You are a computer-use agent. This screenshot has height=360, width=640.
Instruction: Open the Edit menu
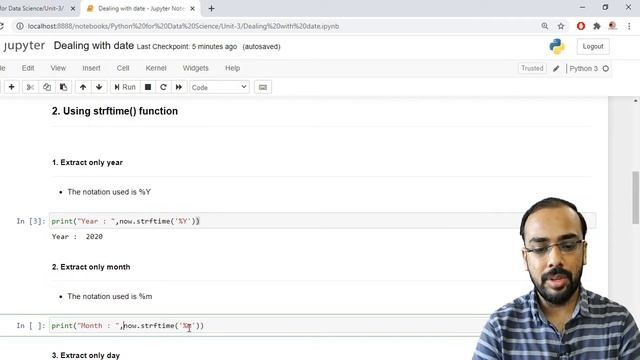[x=28, y=68]
